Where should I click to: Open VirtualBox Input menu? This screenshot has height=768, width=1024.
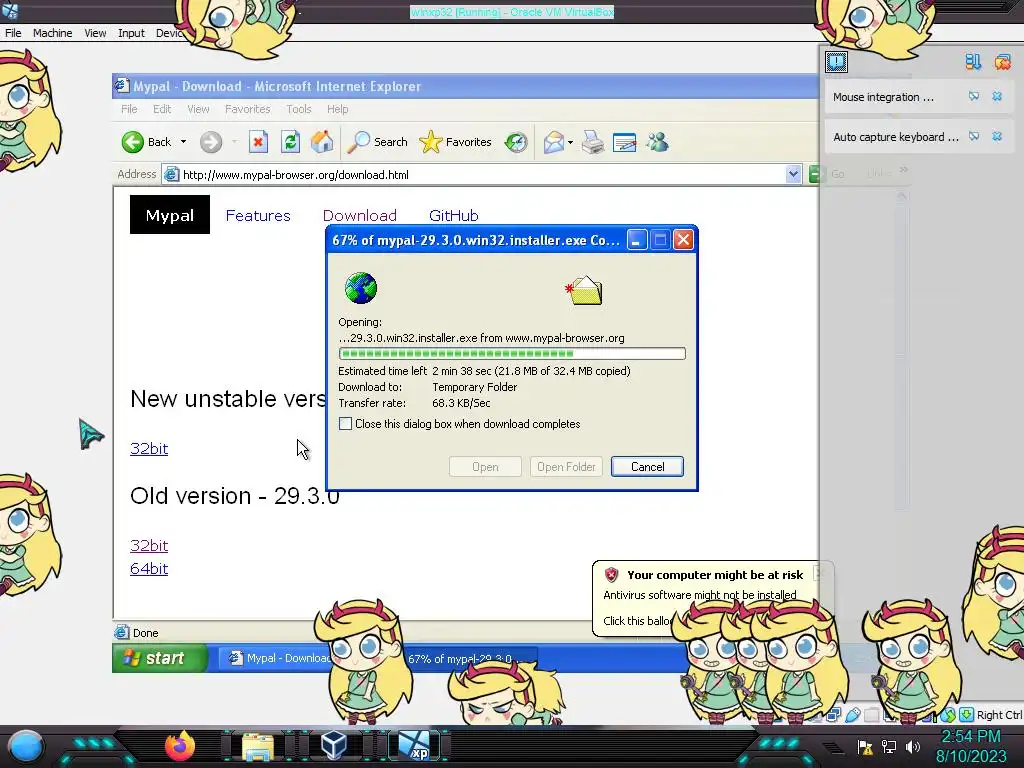131,33
